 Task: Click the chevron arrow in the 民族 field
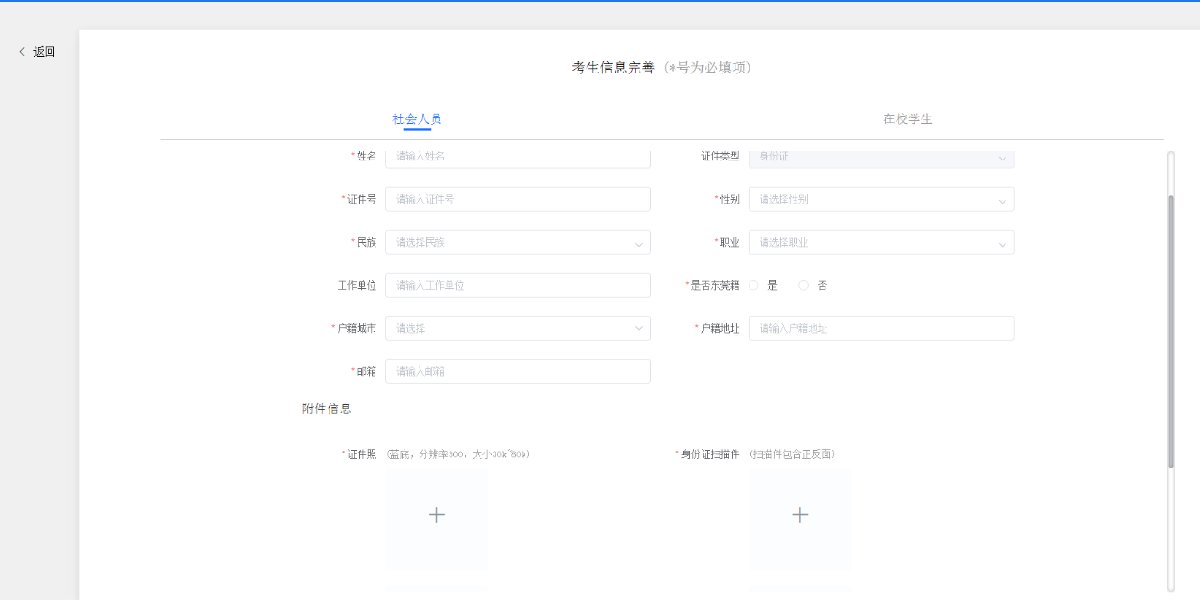[638, 243]
